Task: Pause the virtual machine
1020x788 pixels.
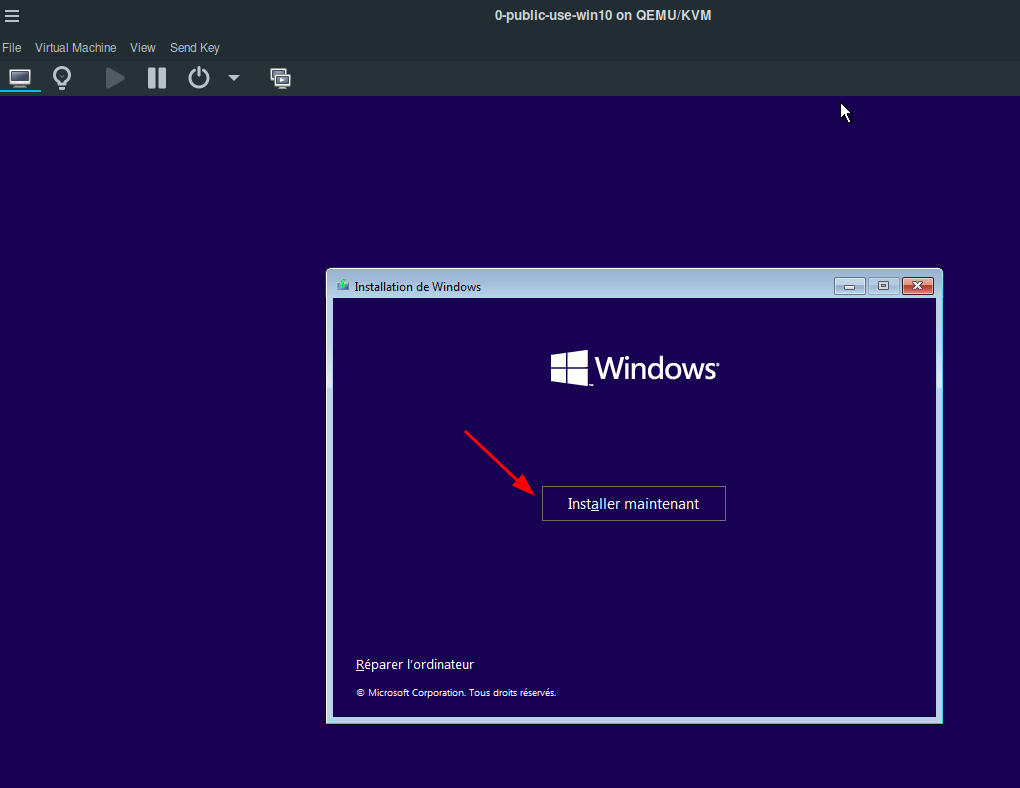Action: pyautogui.click(x=157, y=78)
